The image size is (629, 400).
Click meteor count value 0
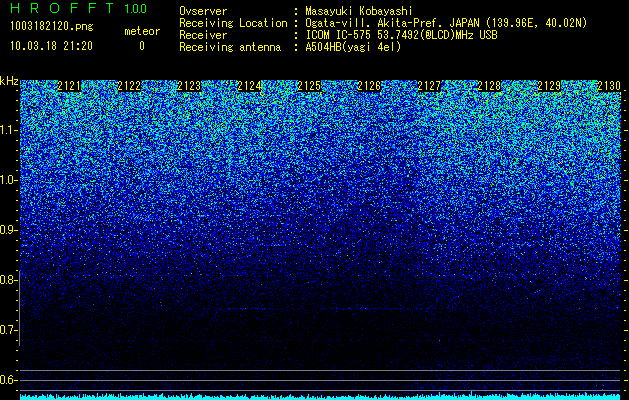tap(142, 46)
